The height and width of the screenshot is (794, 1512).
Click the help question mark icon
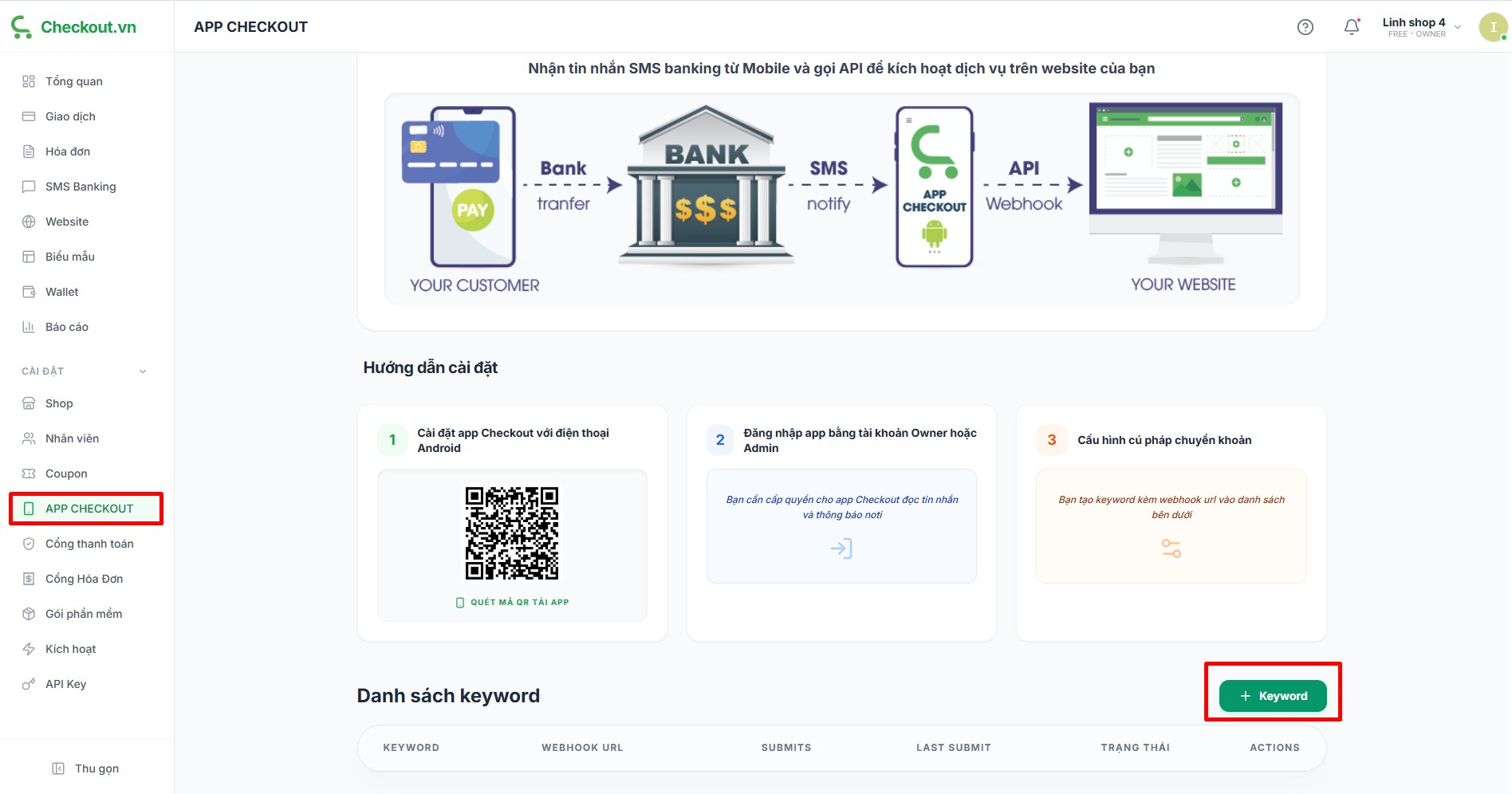tap(1305, 27)
